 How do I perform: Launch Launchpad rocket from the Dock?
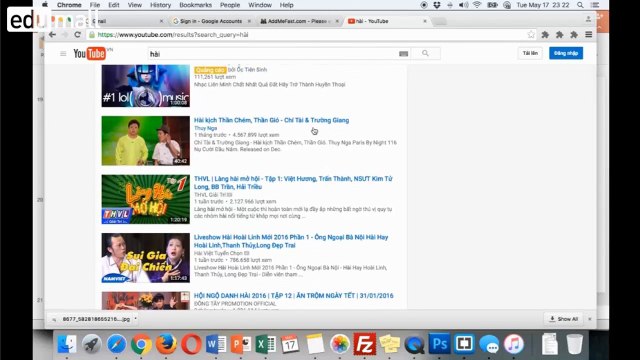tap(92, 344)
